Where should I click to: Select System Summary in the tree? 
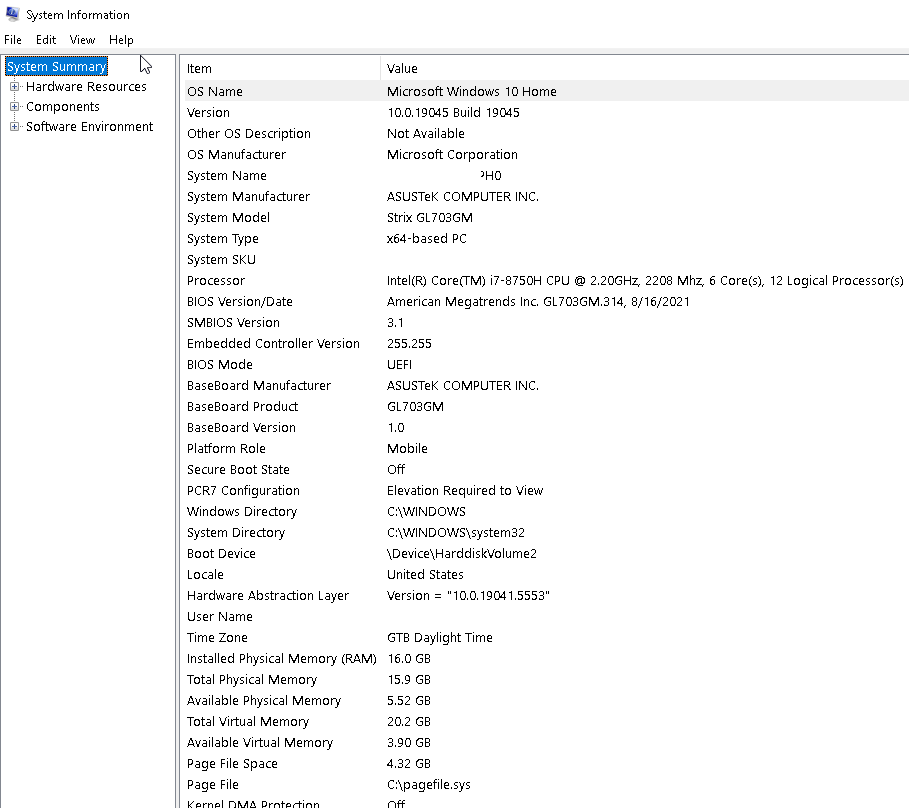[x=56, y=67]
